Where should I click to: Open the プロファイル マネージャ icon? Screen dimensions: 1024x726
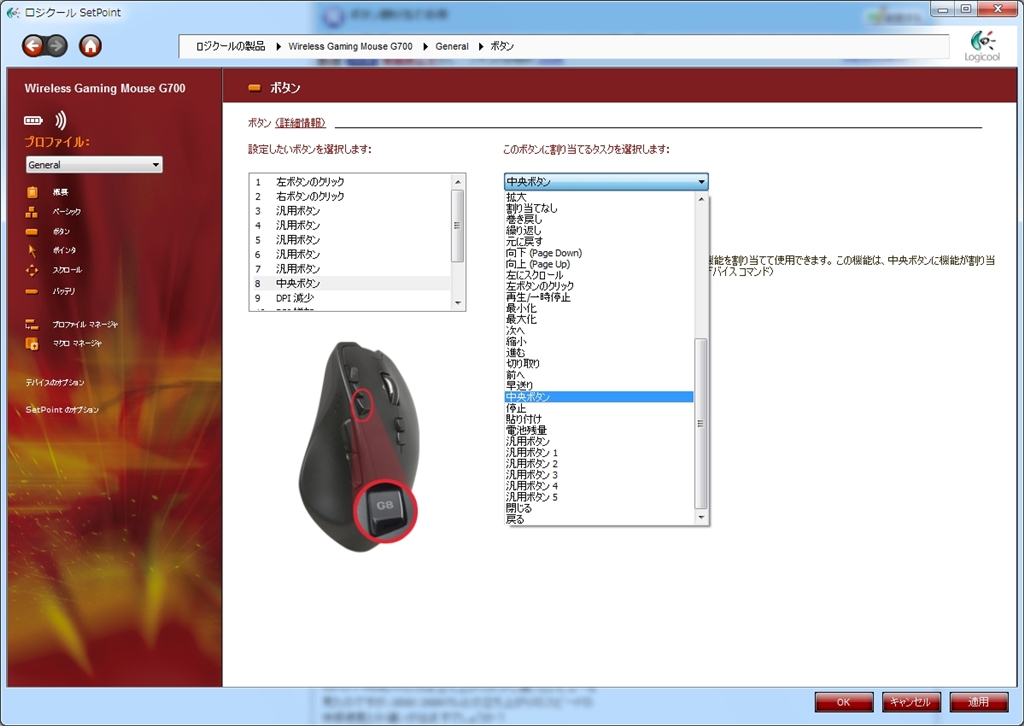31,324
